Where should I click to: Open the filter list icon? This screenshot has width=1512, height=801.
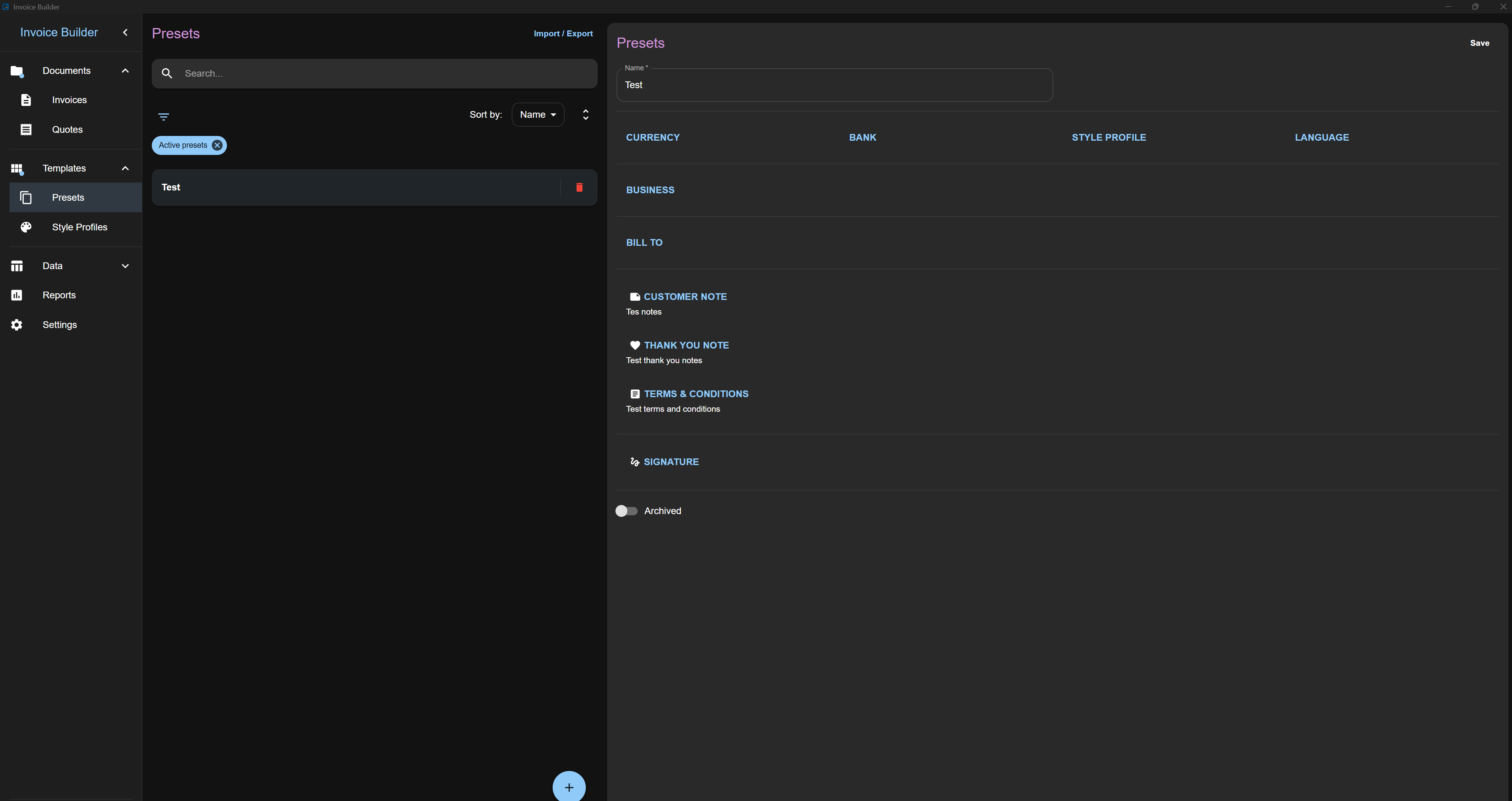[x=164, y=117]
